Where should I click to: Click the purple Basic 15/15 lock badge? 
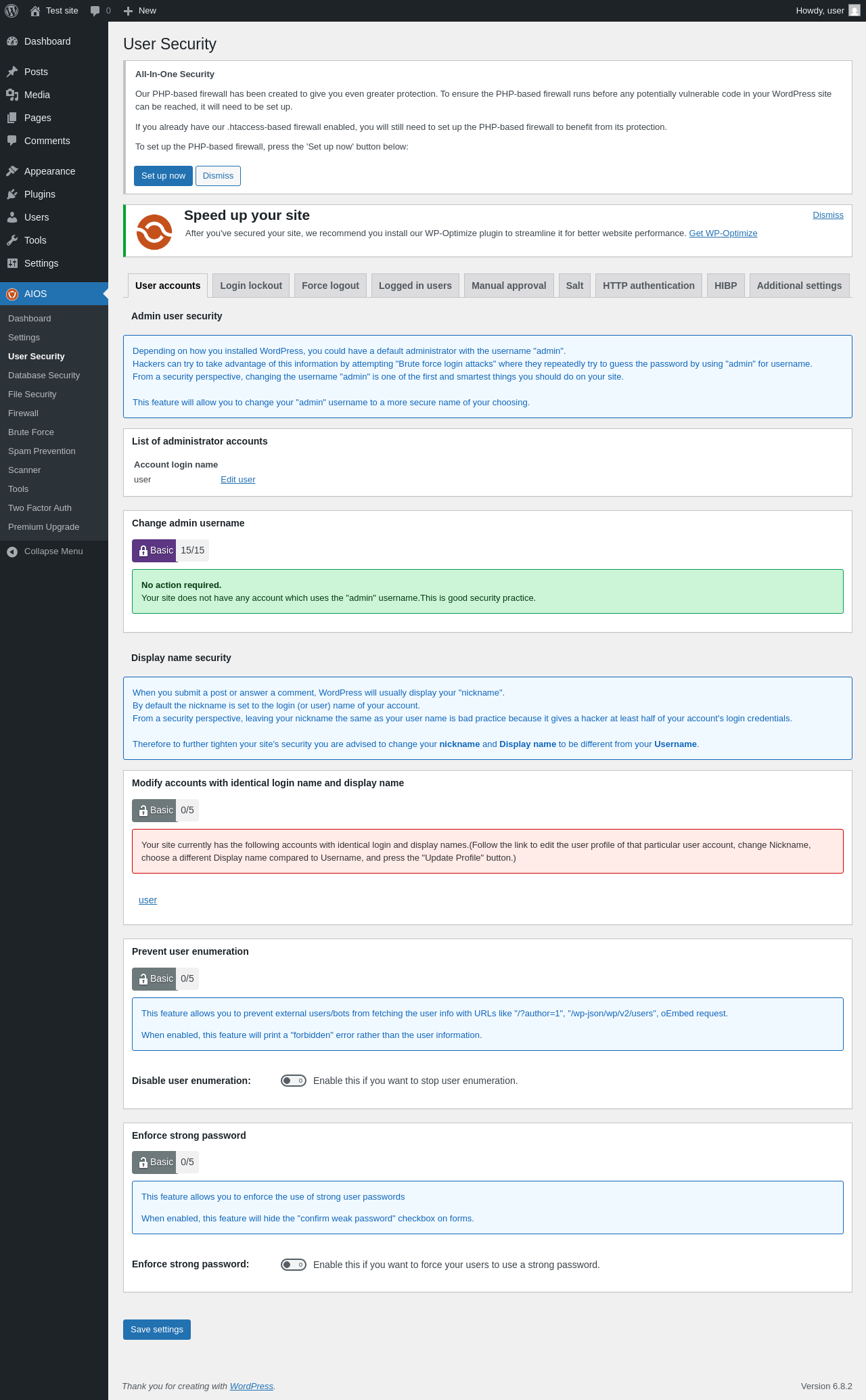(154, 551)
